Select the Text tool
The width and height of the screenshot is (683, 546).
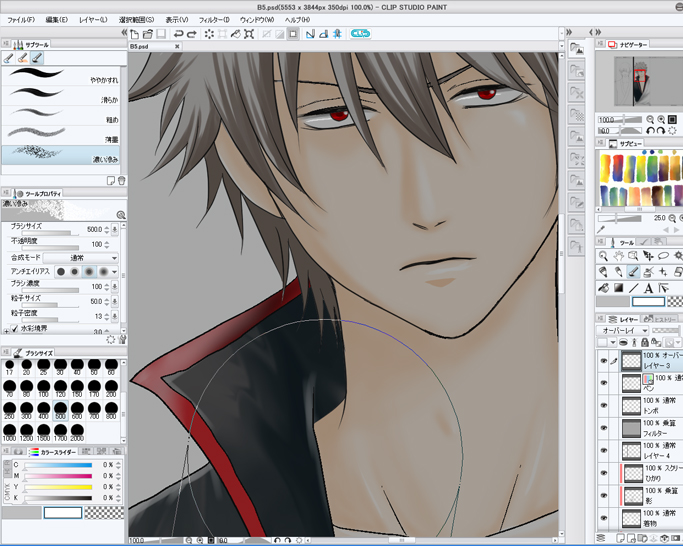pyautogui.click(x=648, y=288)
